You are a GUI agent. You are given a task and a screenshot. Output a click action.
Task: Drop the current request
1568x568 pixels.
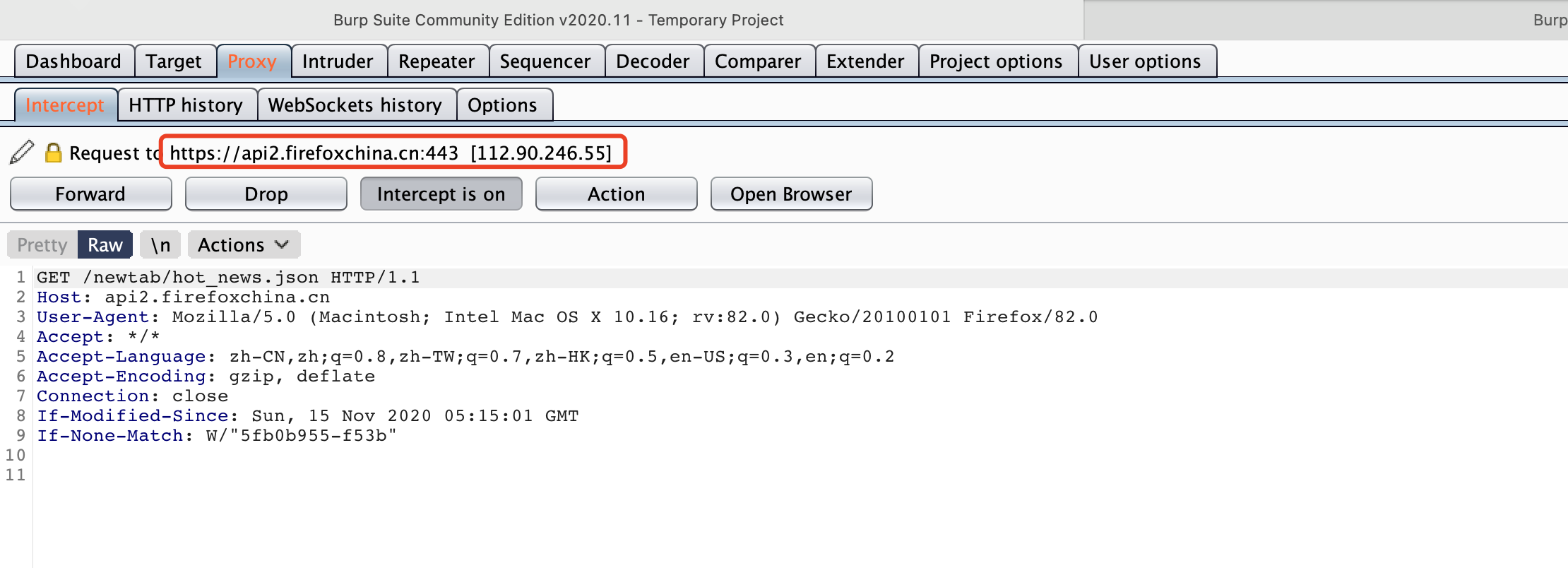(266, 194)
